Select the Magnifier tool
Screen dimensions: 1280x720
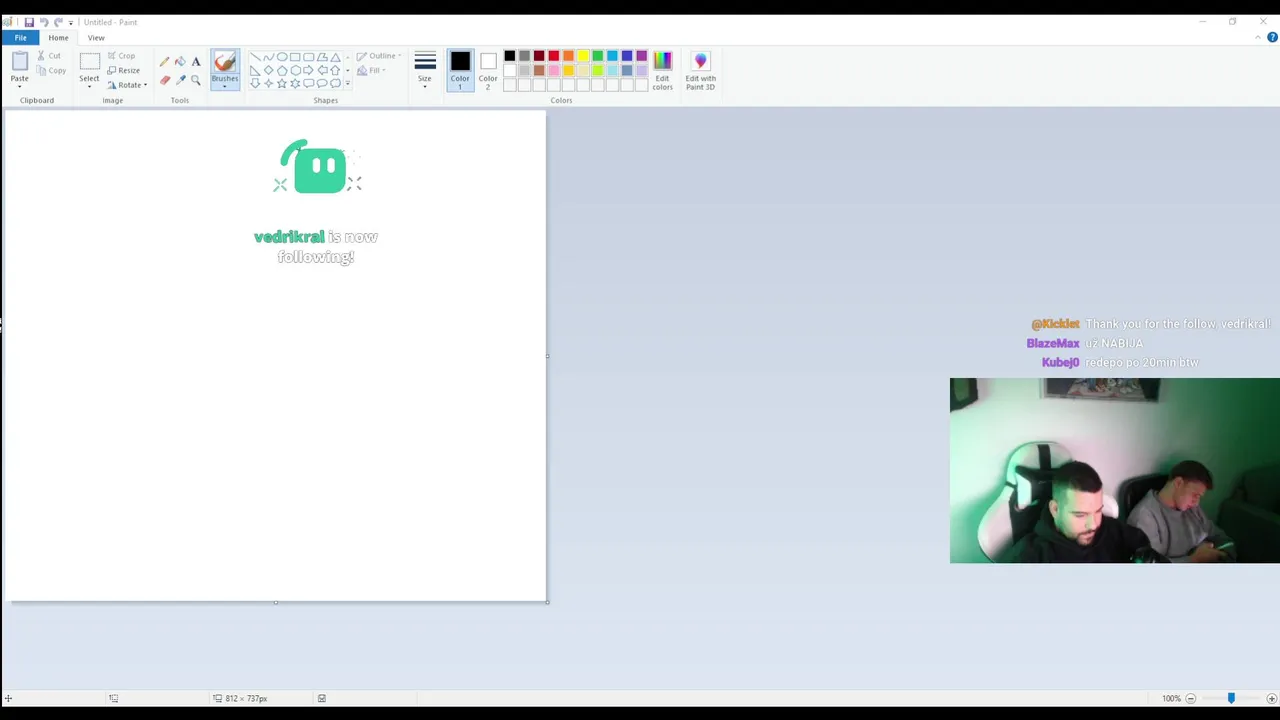pyautogui.click(x=196, y=80)
